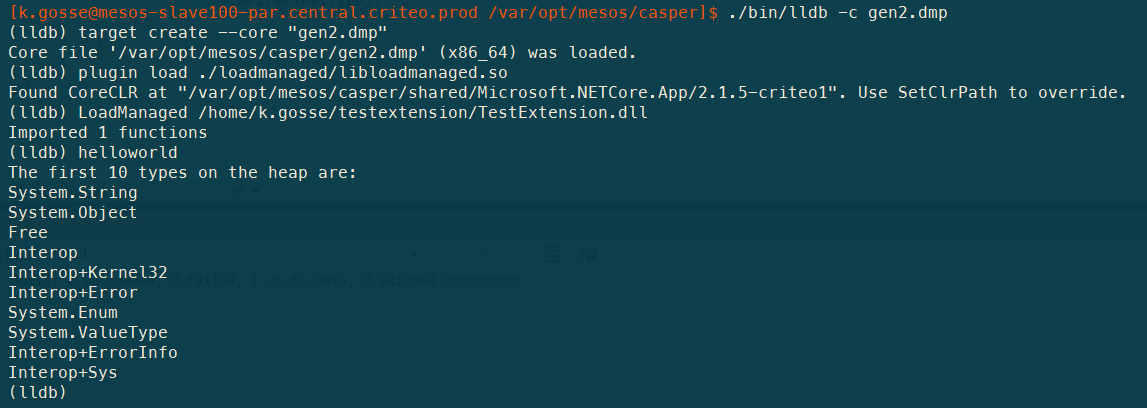This screenshot has width=1147, height=408.
Task: Click the System.String entry
Action: click(72, 193)
